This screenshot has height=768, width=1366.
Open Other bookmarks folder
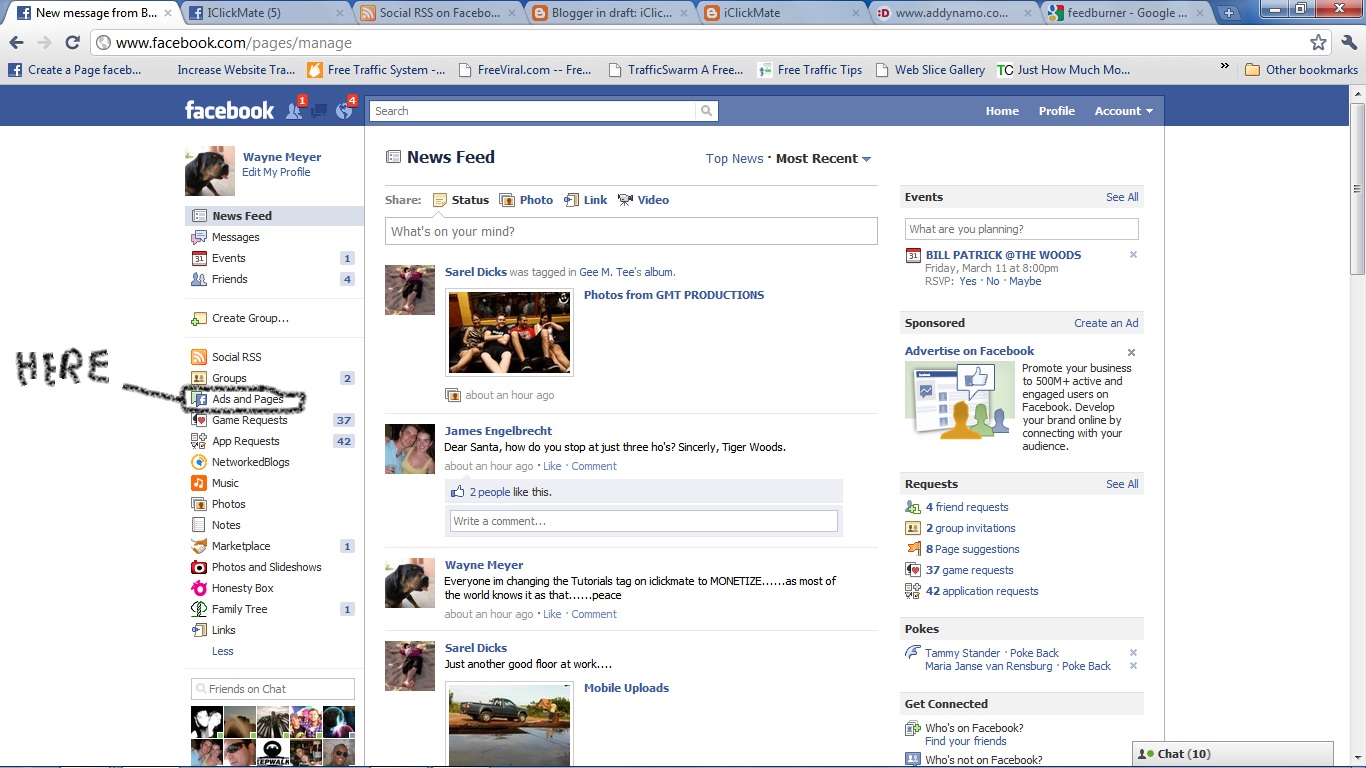[x=1301, y=70]
